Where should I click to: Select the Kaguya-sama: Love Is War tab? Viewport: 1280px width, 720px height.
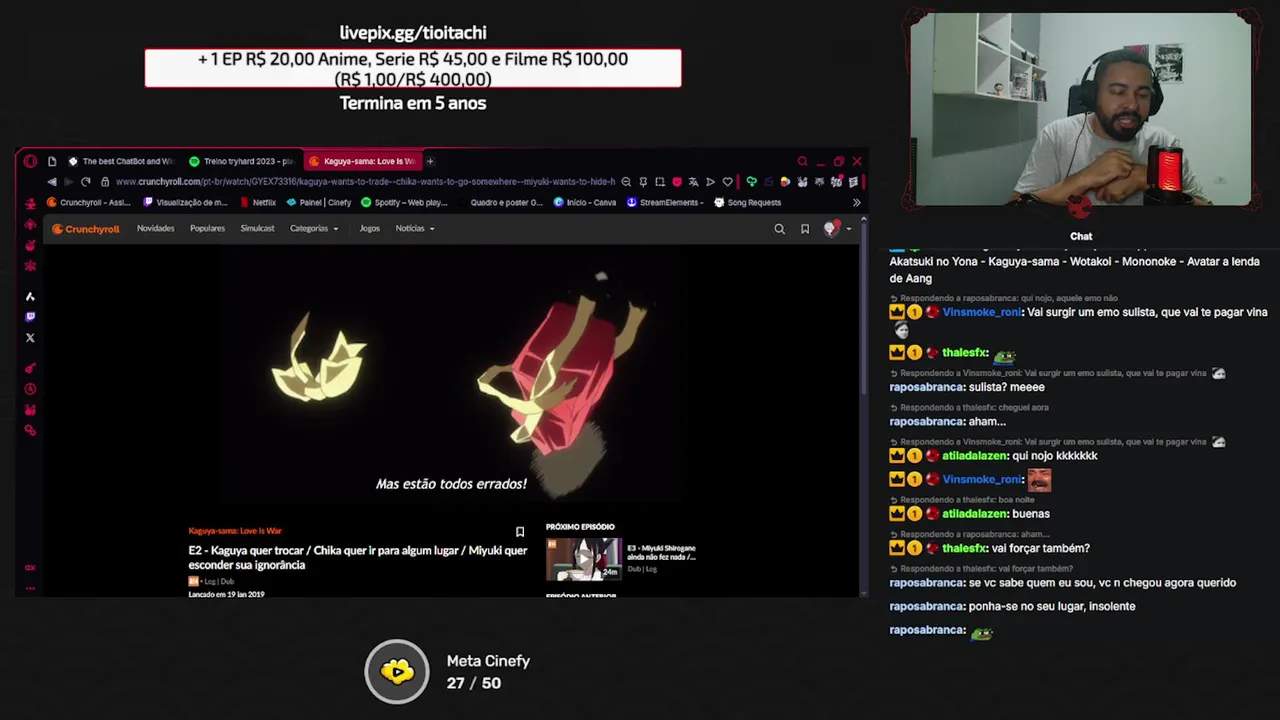point(362,161)
